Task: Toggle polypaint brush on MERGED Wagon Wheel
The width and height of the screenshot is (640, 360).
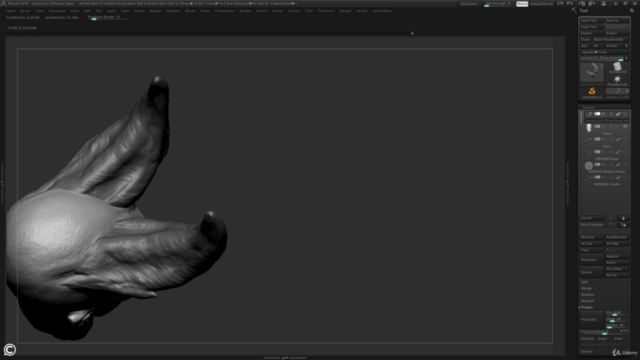Action: click(618, 164)
